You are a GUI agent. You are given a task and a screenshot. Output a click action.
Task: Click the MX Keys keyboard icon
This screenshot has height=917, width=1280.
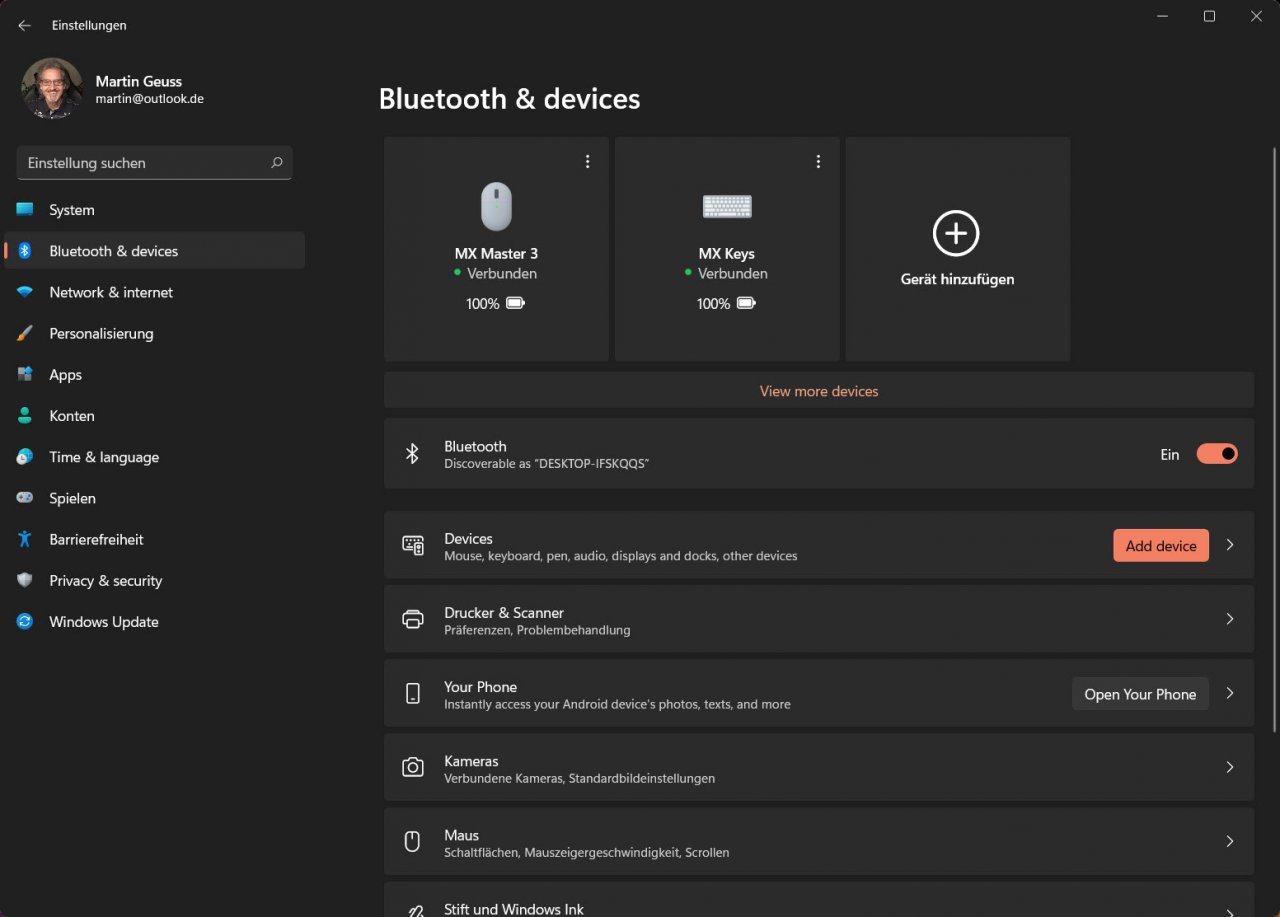tap(727, 206)
